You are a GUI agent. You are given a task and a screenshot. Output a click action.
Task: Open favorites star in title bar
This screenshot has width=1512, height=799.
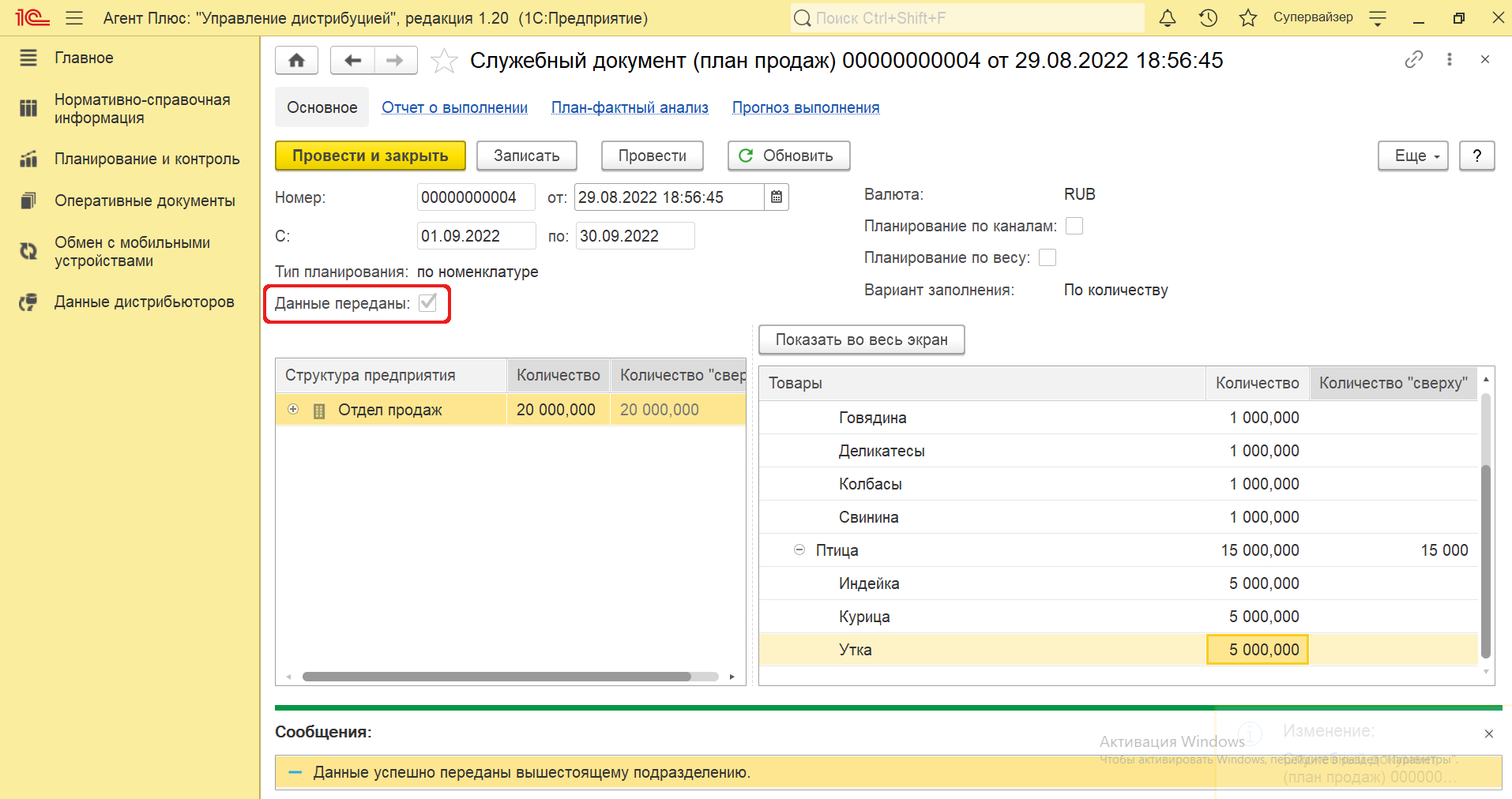pyautogui.click(x=1248, y=17)
